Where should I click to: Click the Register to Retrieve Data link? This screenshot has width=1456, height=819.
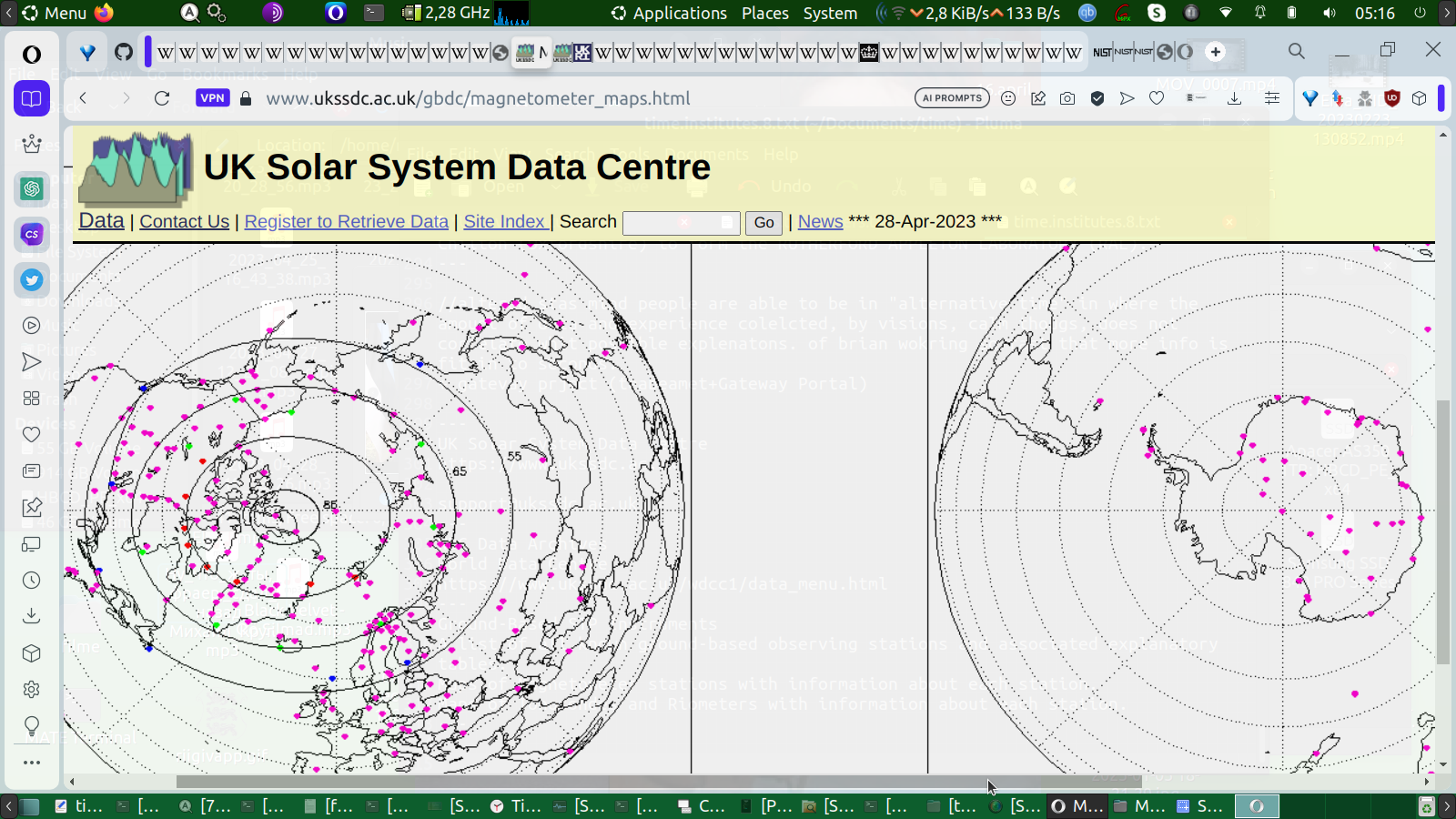point(346,221)
